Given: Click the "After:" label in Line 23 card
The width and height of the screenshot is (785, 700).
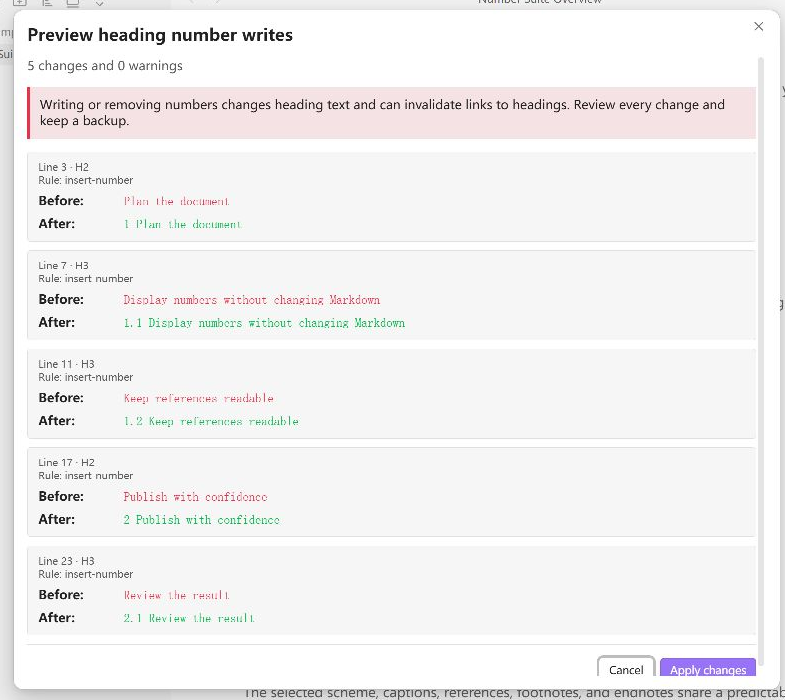Looking at the screenshot, I should tap(57, 618).
